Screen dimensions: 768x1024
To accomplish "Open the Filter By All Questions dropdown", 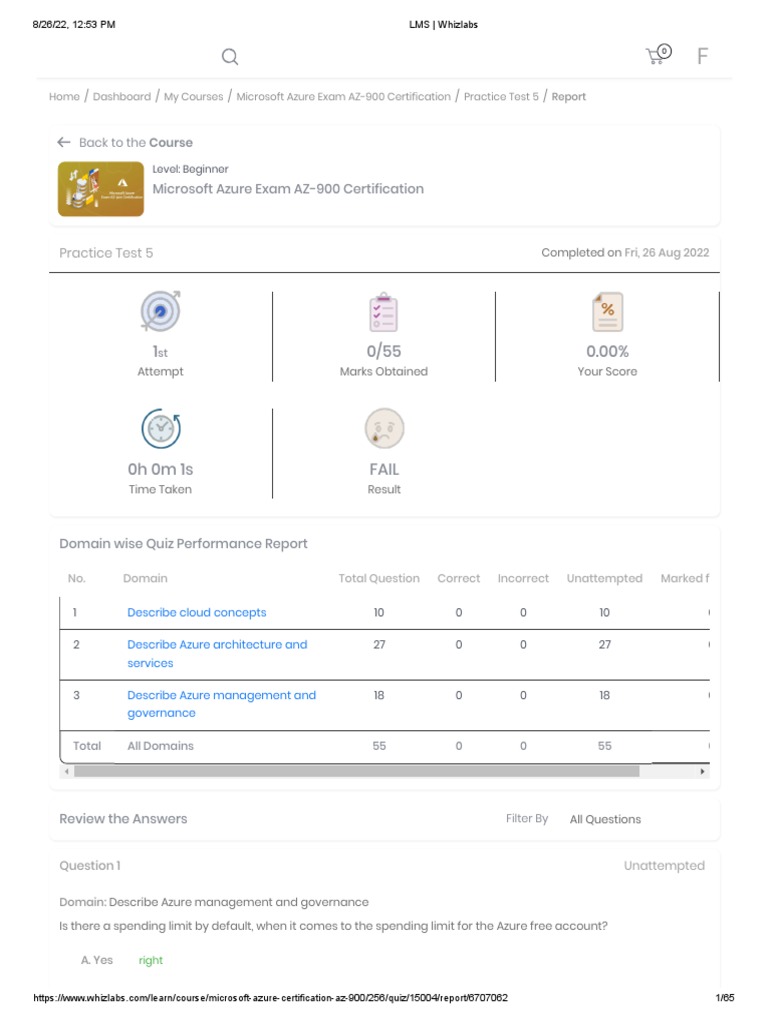I will pos(605,819).
